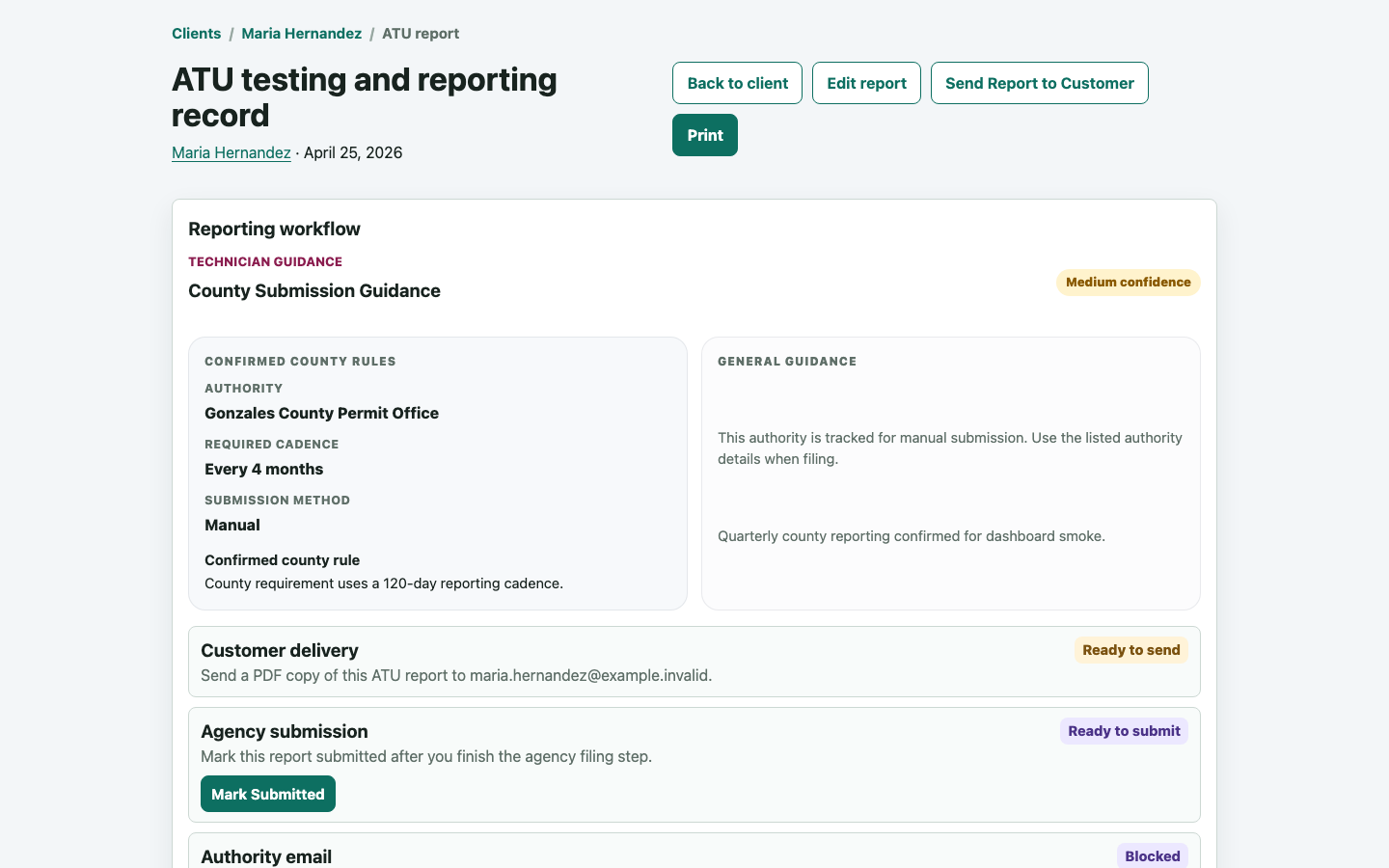Click the Authority email heading

pyautogui.click(x=266, y=856)
